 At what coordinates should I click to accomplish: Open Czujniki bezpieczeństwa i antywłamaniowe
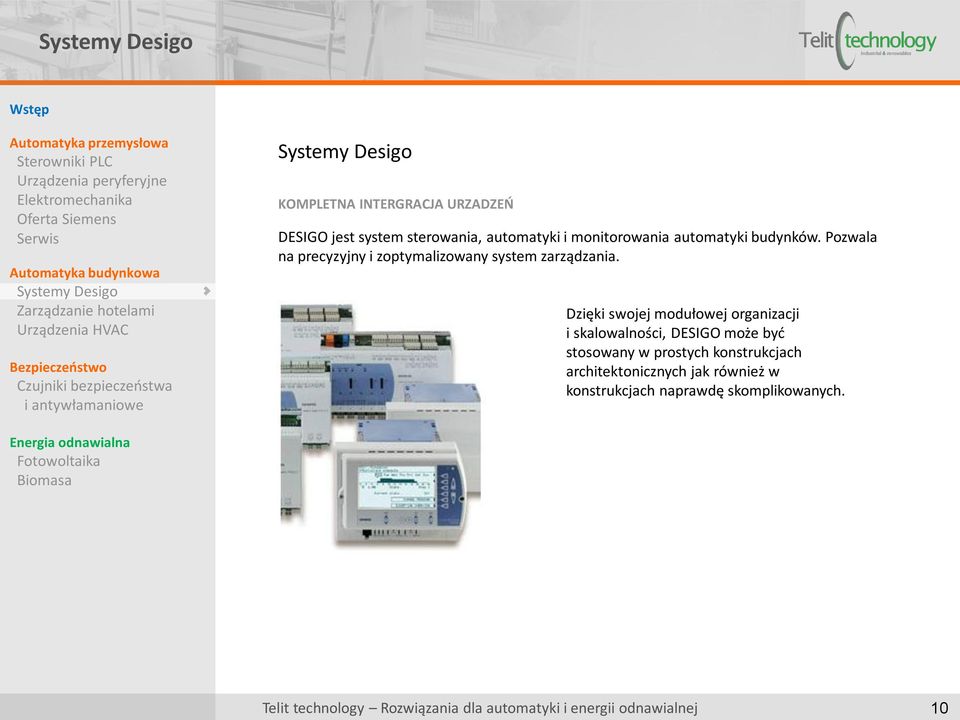point(94,396)
